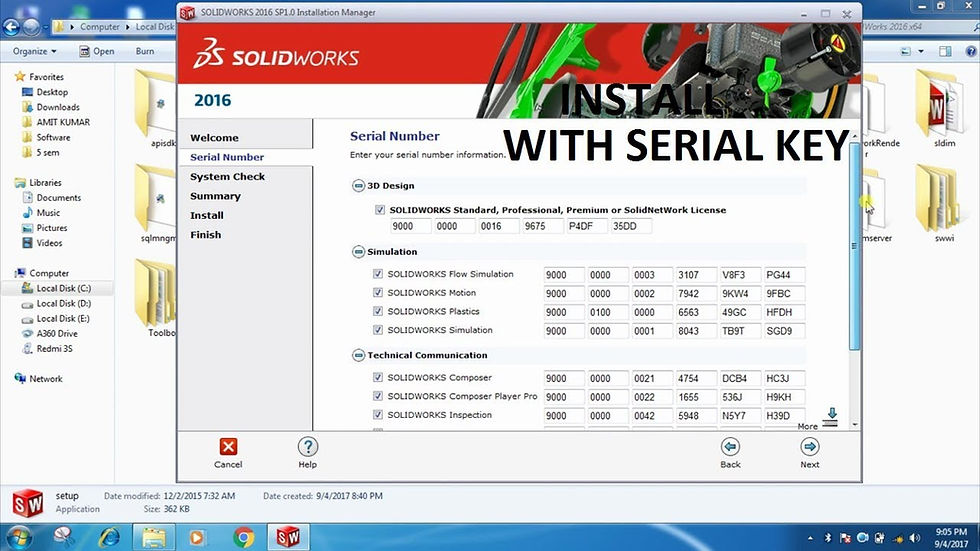Image resolution: width=980 pixels, height=551 pixels.
Task: Click the More download arrow icon
Action: coord(831,417)
